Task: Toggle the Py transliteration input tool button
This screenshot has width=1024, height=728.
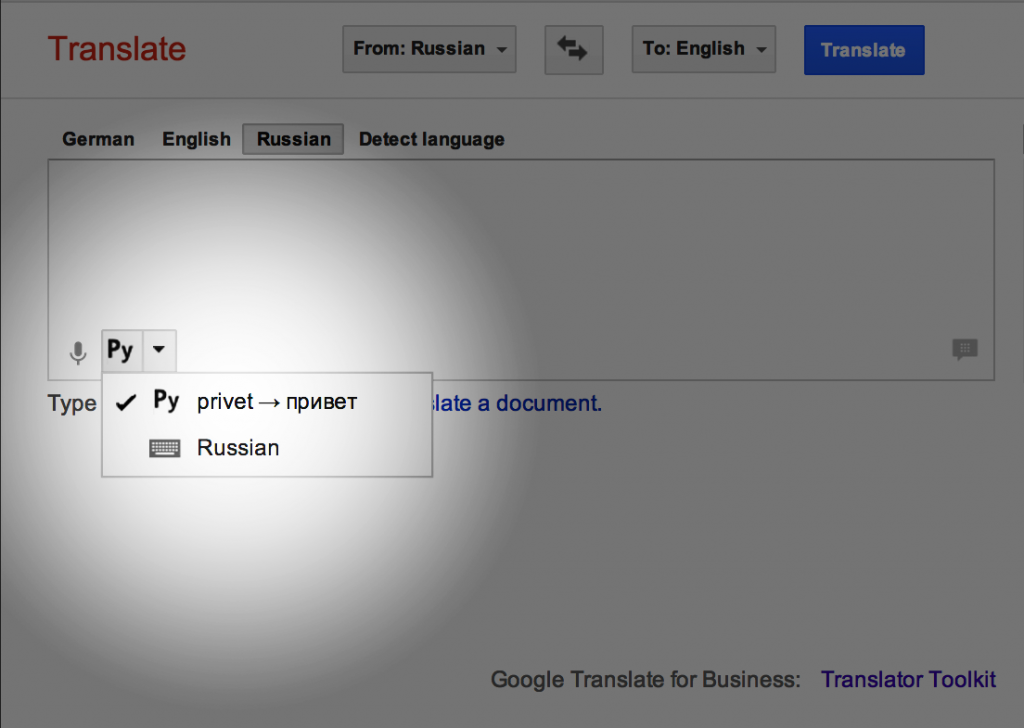Action: point(121,351)
